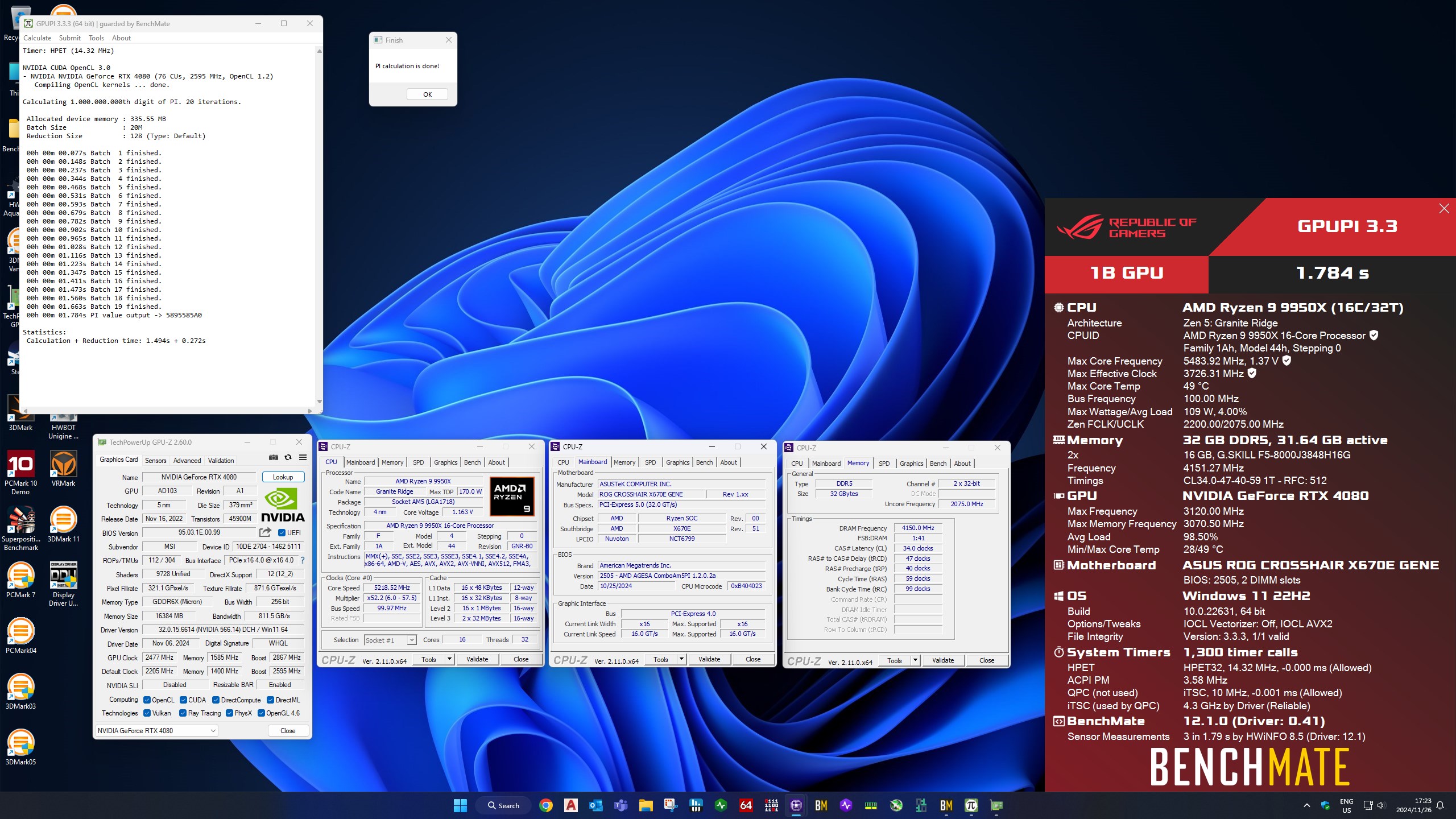Open the 3DMark desktop icon
Image resolution: width=1456 pixels, height=819 pixels.
[x=20, y=412]
